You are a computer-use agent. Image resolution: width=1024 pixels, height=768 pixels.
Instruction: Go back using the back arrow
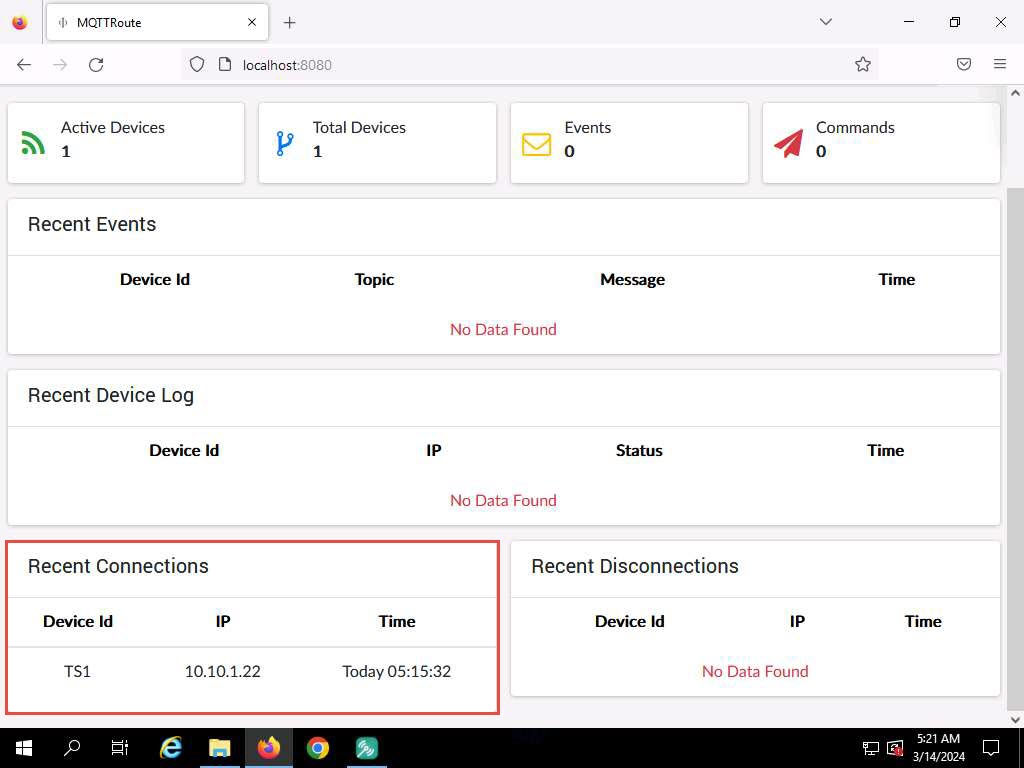pos(24,65)
